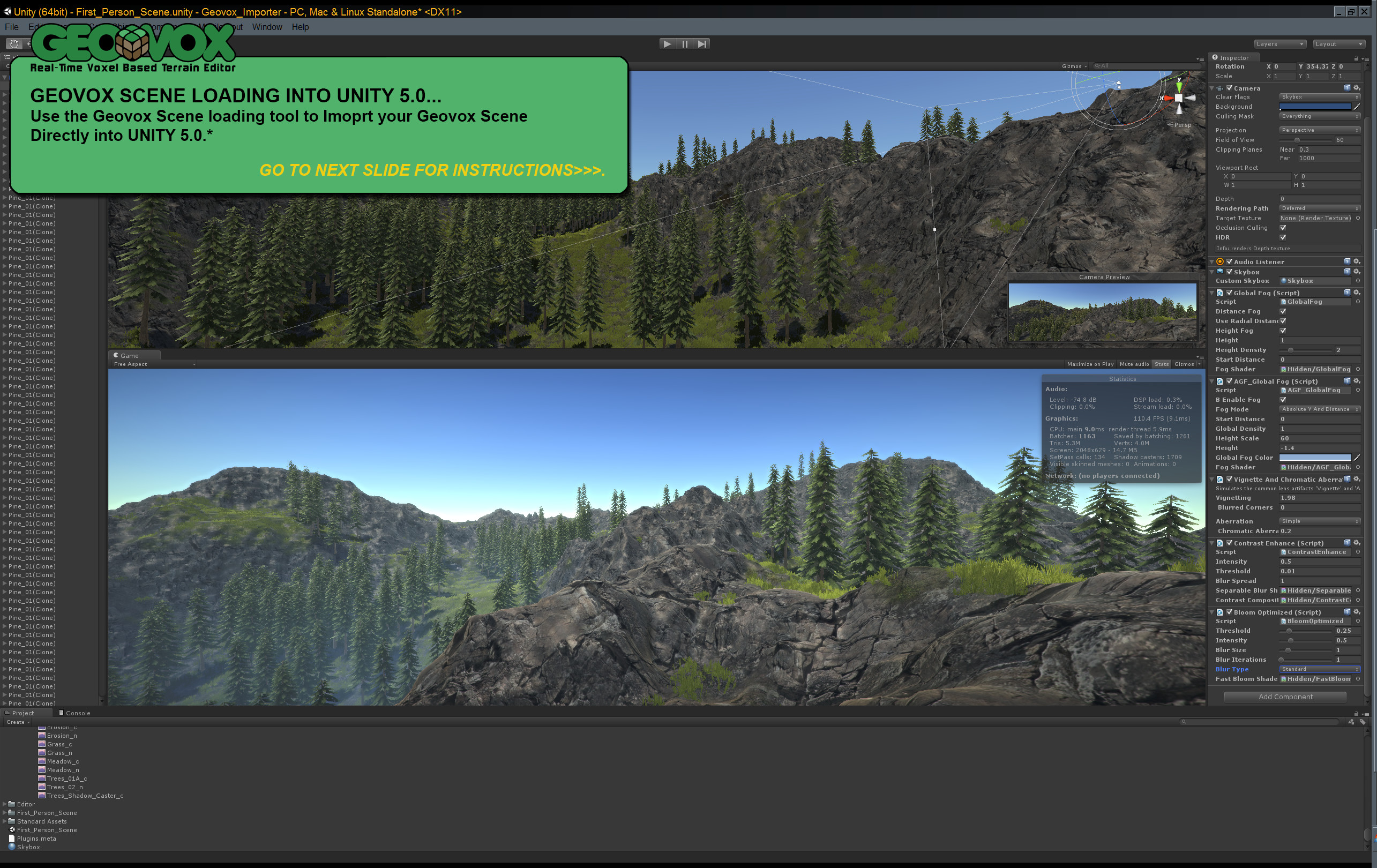
Task: Click the Inspector lock icon
Action: tap(1357, 59)
